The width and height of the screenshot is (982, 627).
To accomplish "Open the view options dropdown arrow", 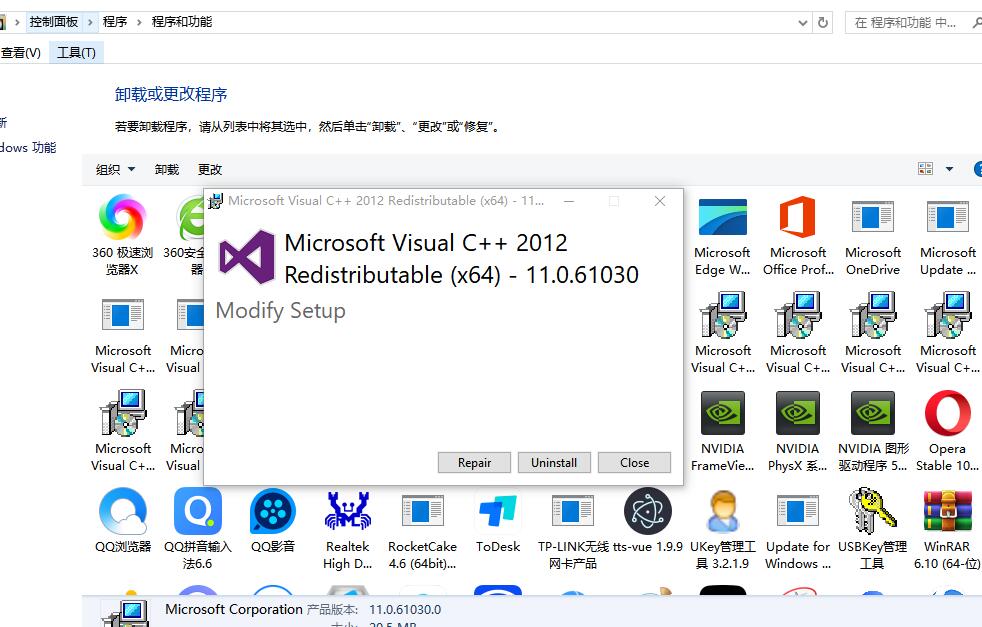I will 949,169.
